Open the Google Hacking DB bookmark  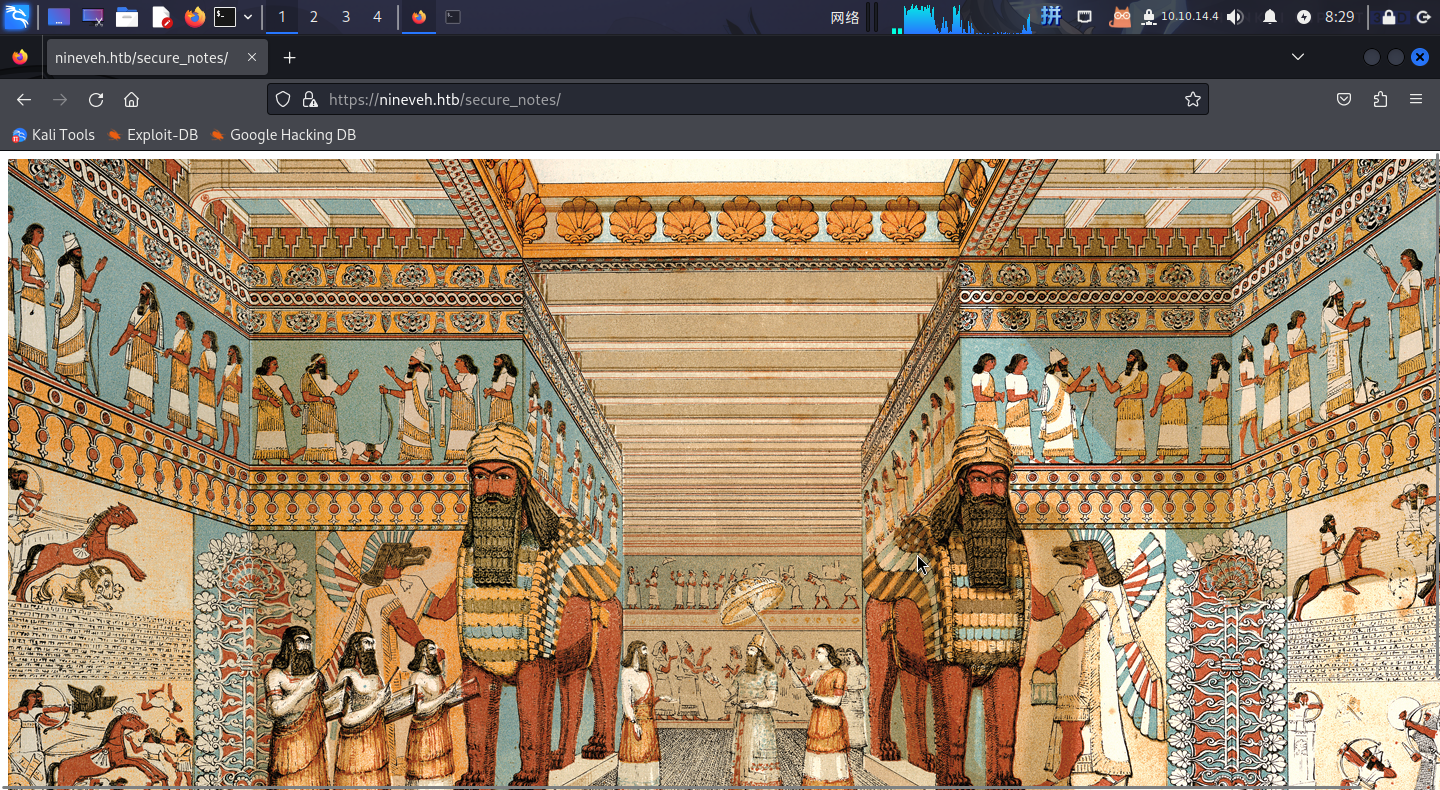[x=283, y=135]
